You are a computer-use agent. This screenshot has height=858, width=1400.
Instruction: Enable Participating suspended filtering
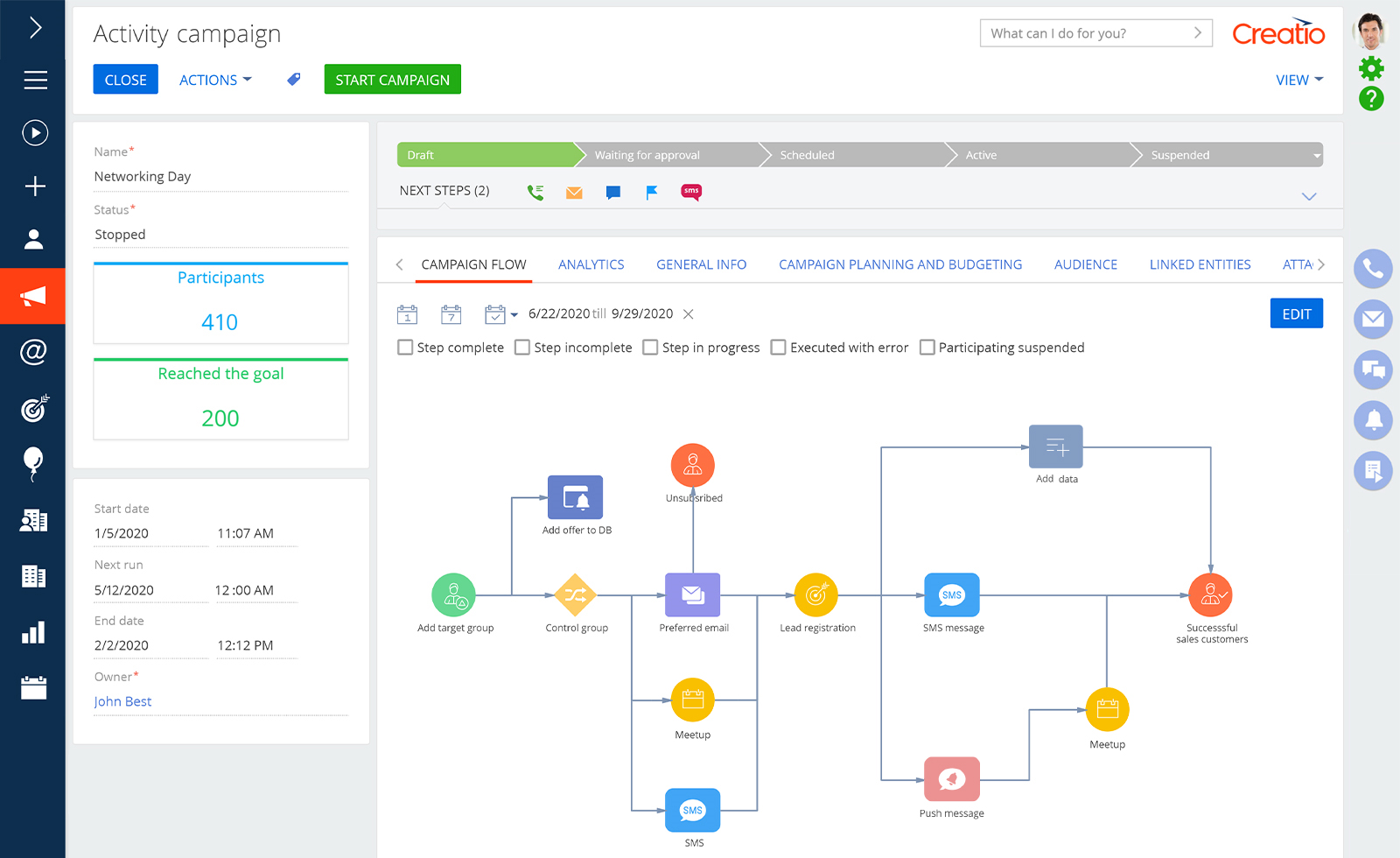point(927,347)
